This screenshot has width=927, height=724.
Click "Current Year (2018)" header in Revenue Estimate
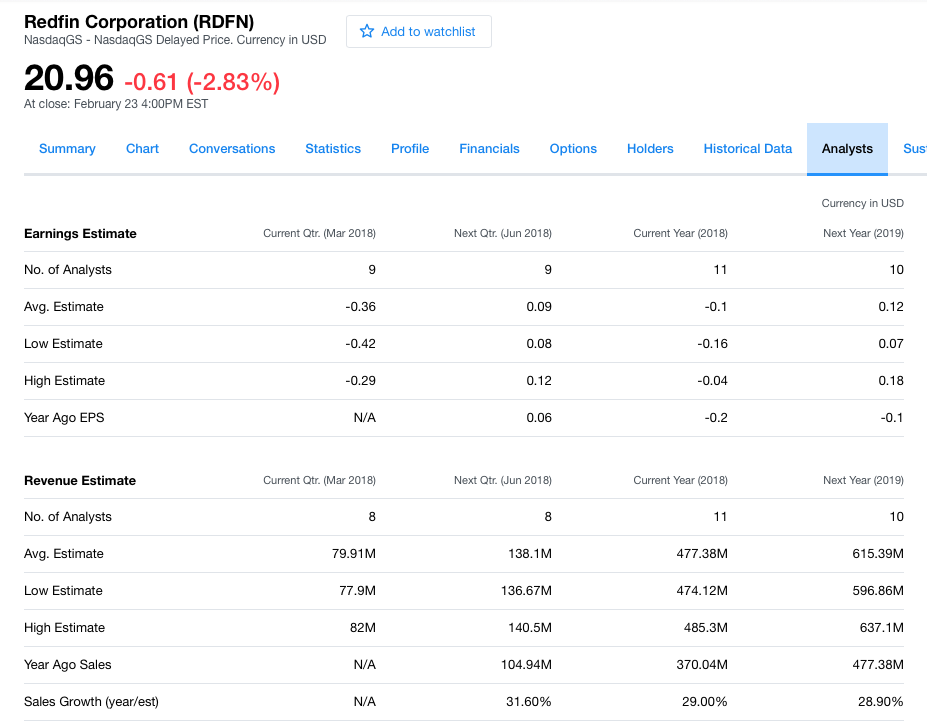pyautogui.click(x=680, y=480)
